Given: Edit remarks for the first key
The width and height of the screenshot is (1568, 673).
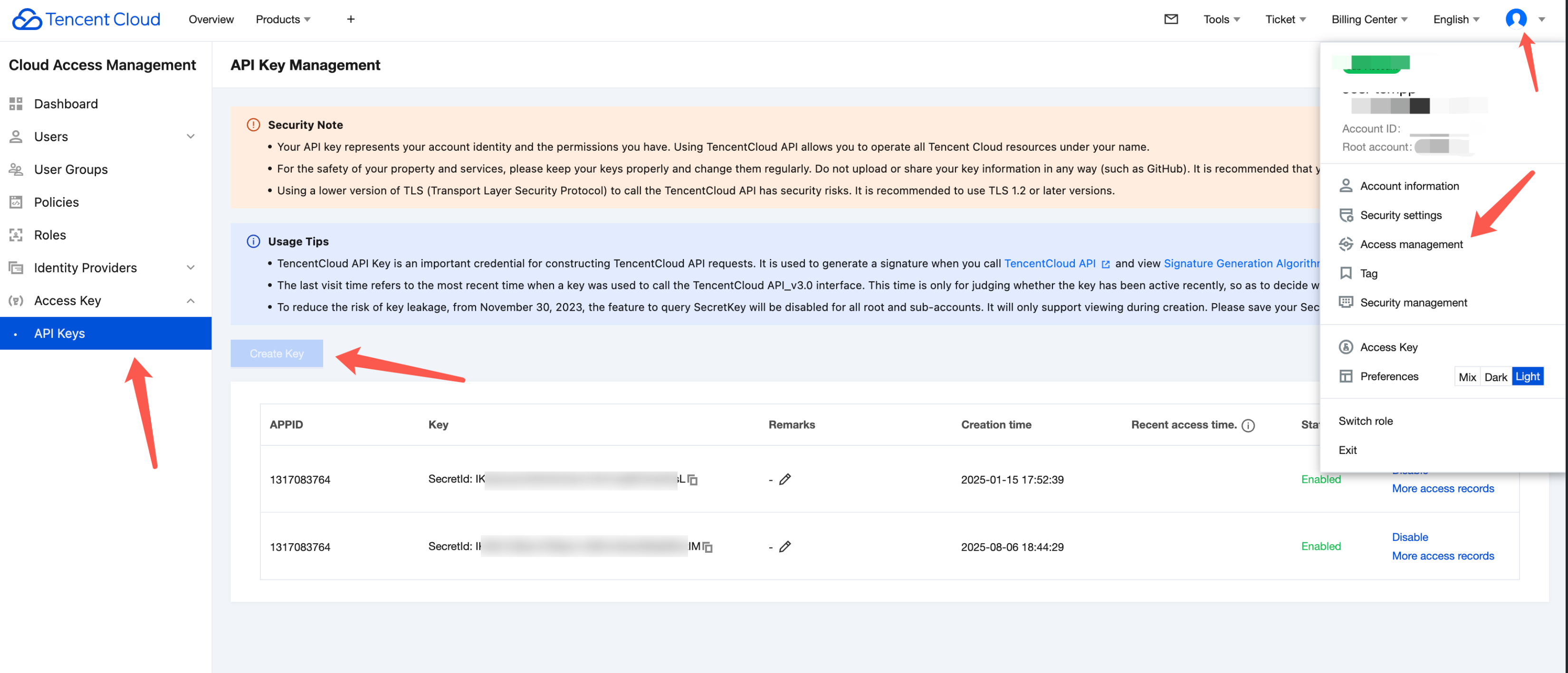Looking at the screenshot, I should (x=785, y=479).
